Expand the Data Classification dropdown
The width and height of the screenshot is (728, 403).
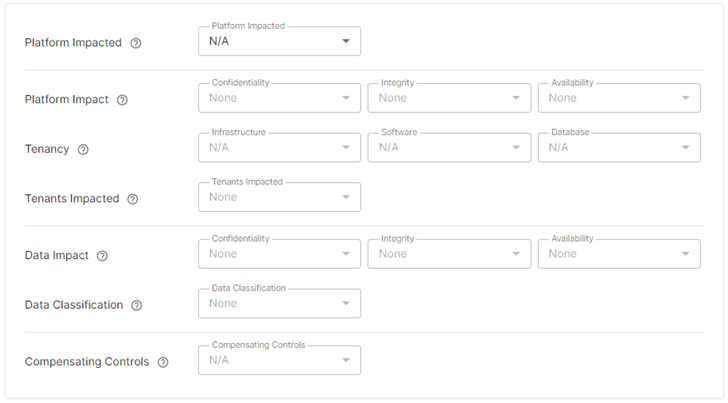point(280,303)
